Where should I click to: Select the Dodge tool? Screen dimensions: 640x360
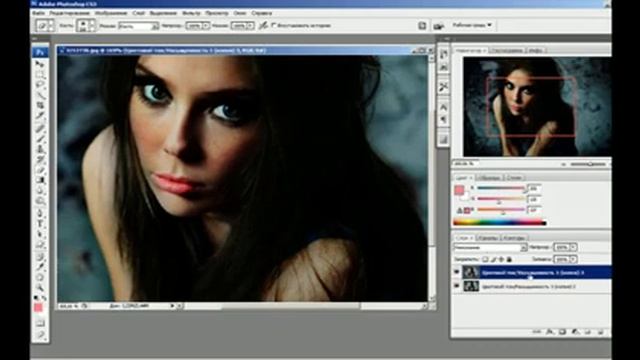point(40,201)
